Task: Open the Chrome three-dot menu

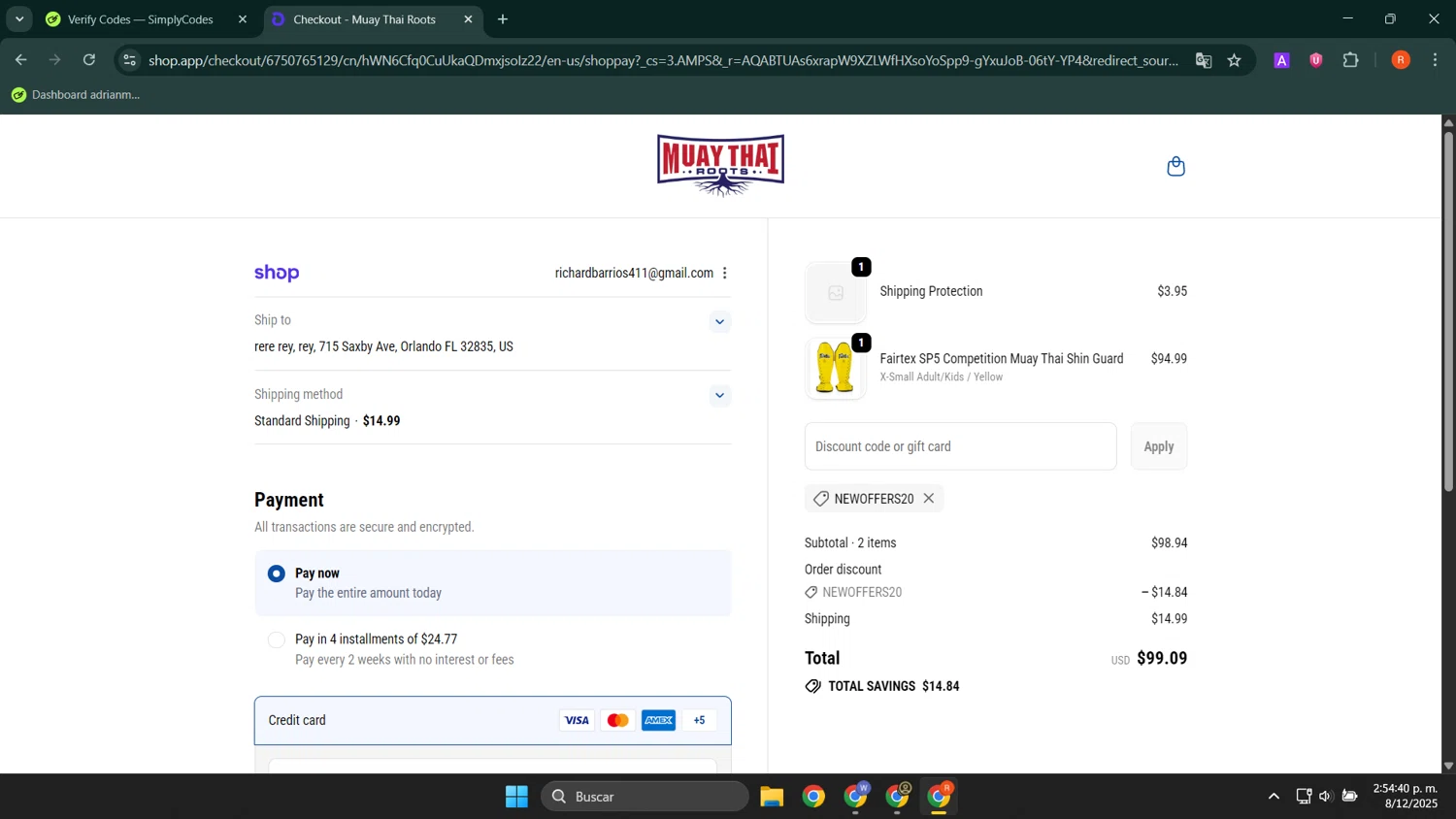Action: 1435,60
